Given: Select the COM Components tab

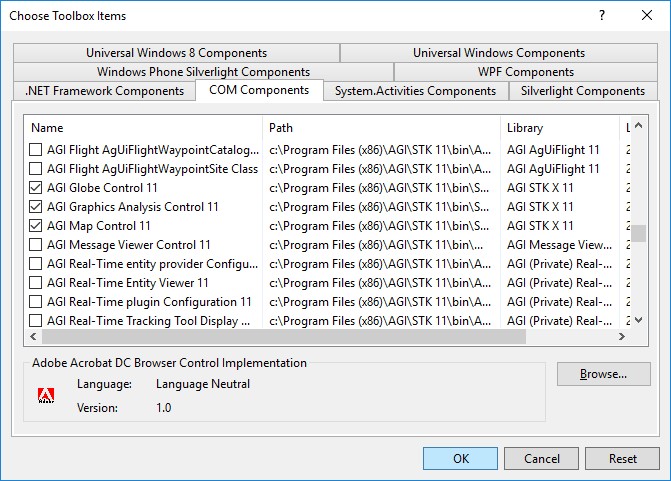Looking at the screenshot, I should point(259,90).
